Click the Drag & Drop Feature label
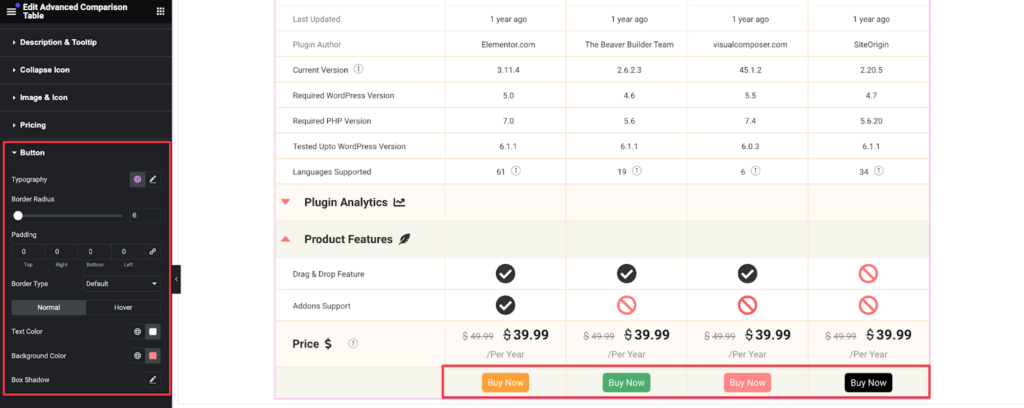Image resolution: width=1024 pixels, height=408 pixels. point(328,274)
